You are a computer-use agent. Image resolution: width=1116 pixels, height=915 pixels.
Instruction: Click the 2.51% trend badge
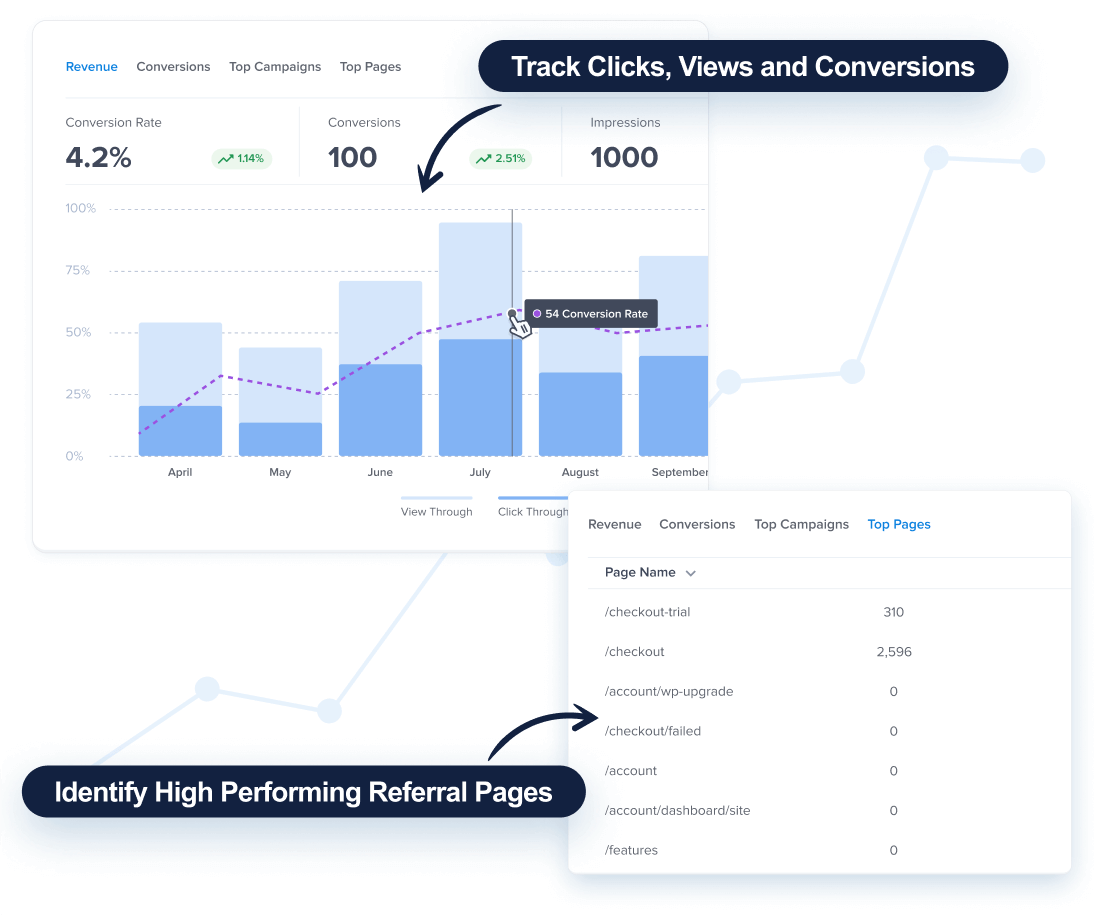(500, 158)
